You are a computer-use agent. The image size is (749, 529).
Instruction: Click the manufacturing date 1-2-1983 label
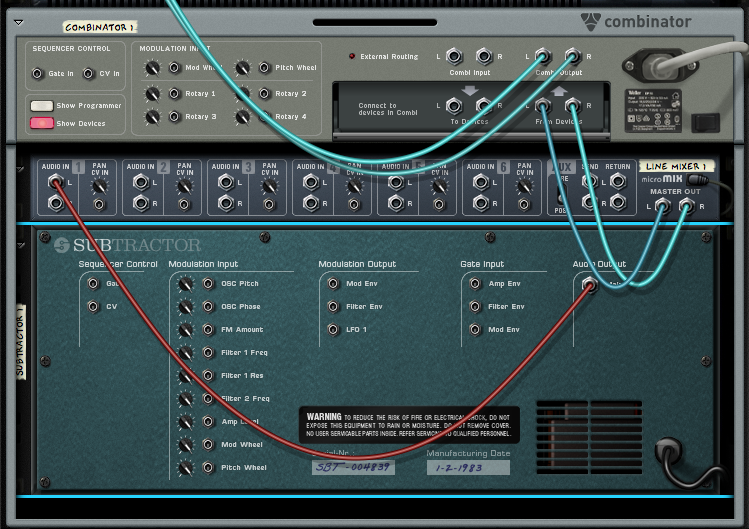468,467
